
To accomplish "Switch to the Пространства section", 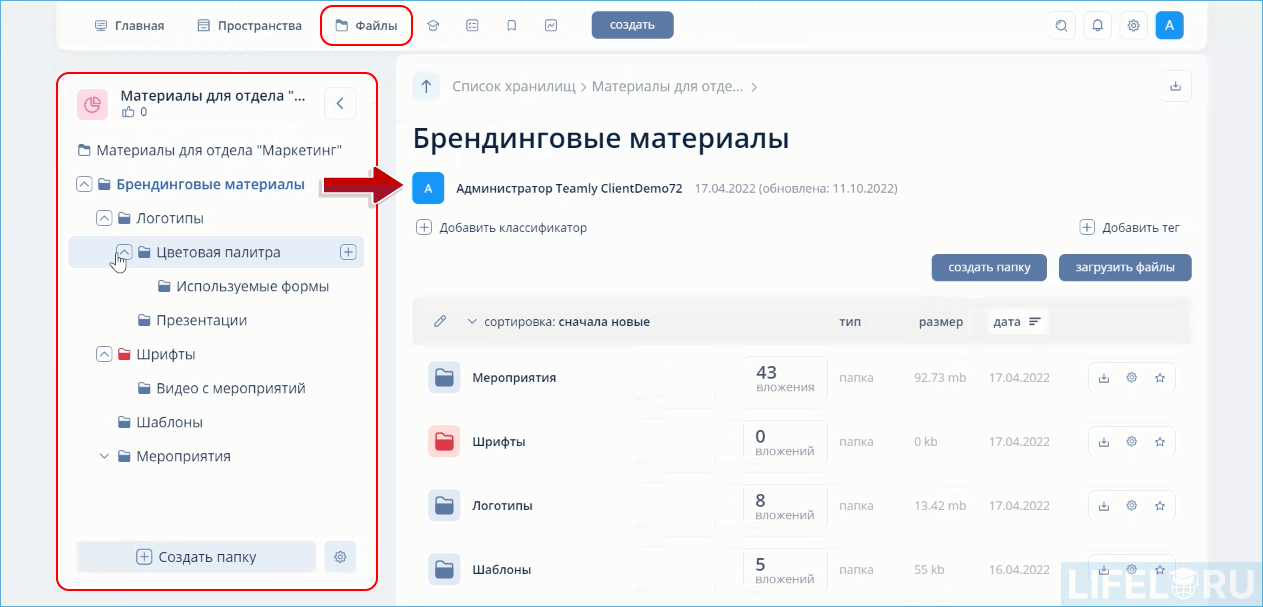I will pyautogui.click(x=249, y=25).
